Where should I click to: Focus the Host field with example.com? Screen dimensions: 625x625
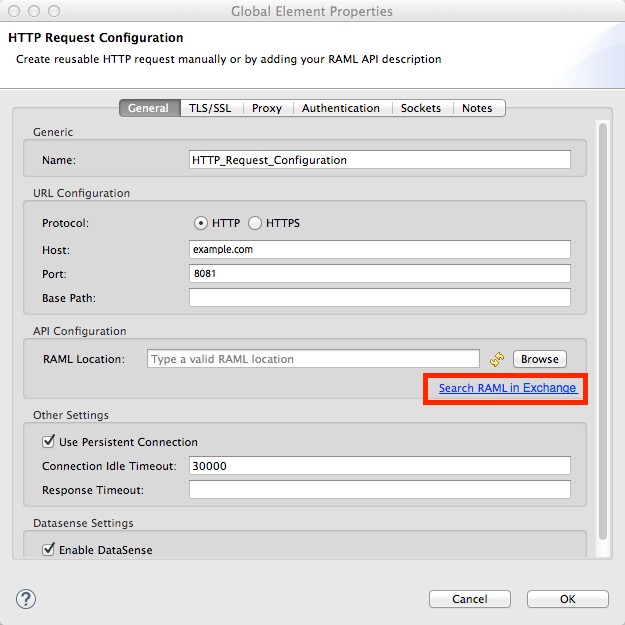point(379,249)
